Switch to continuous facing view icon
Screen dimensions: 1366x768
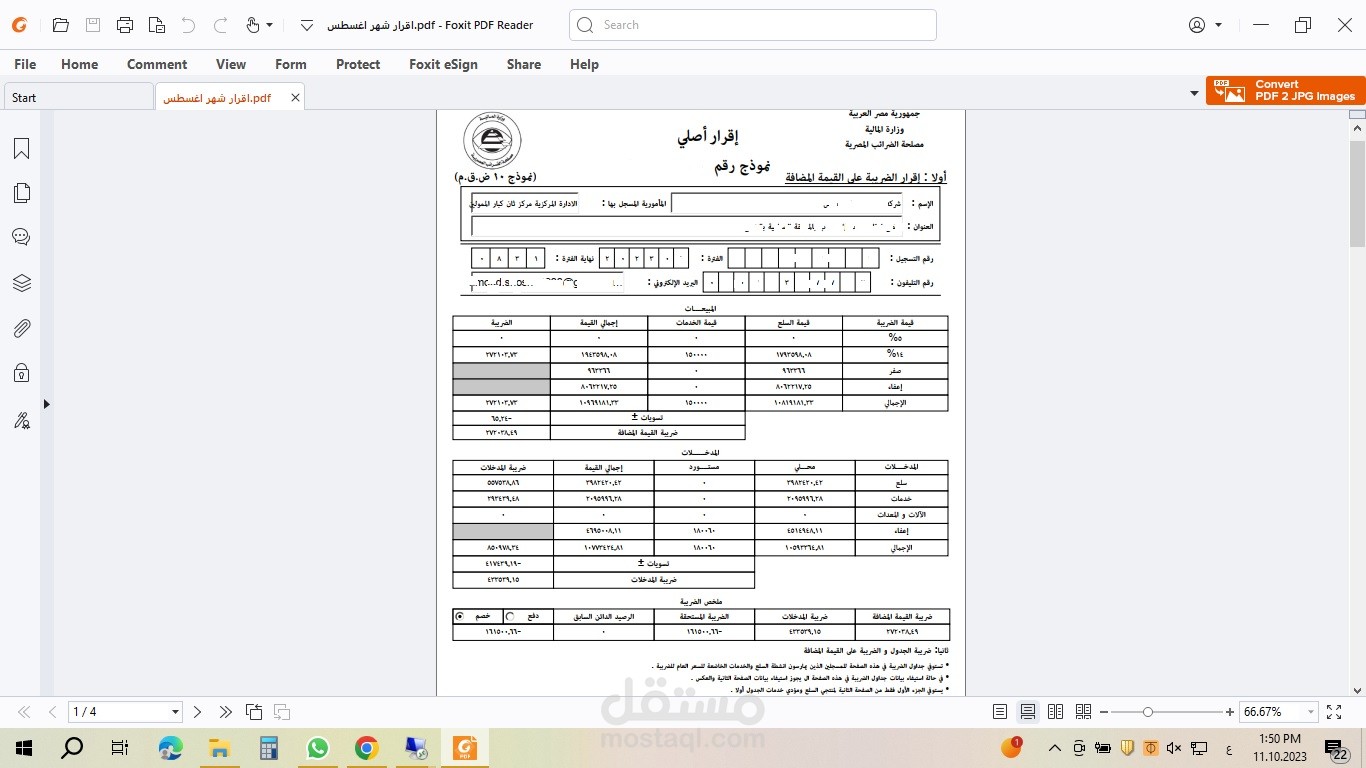pos(1083,712)
